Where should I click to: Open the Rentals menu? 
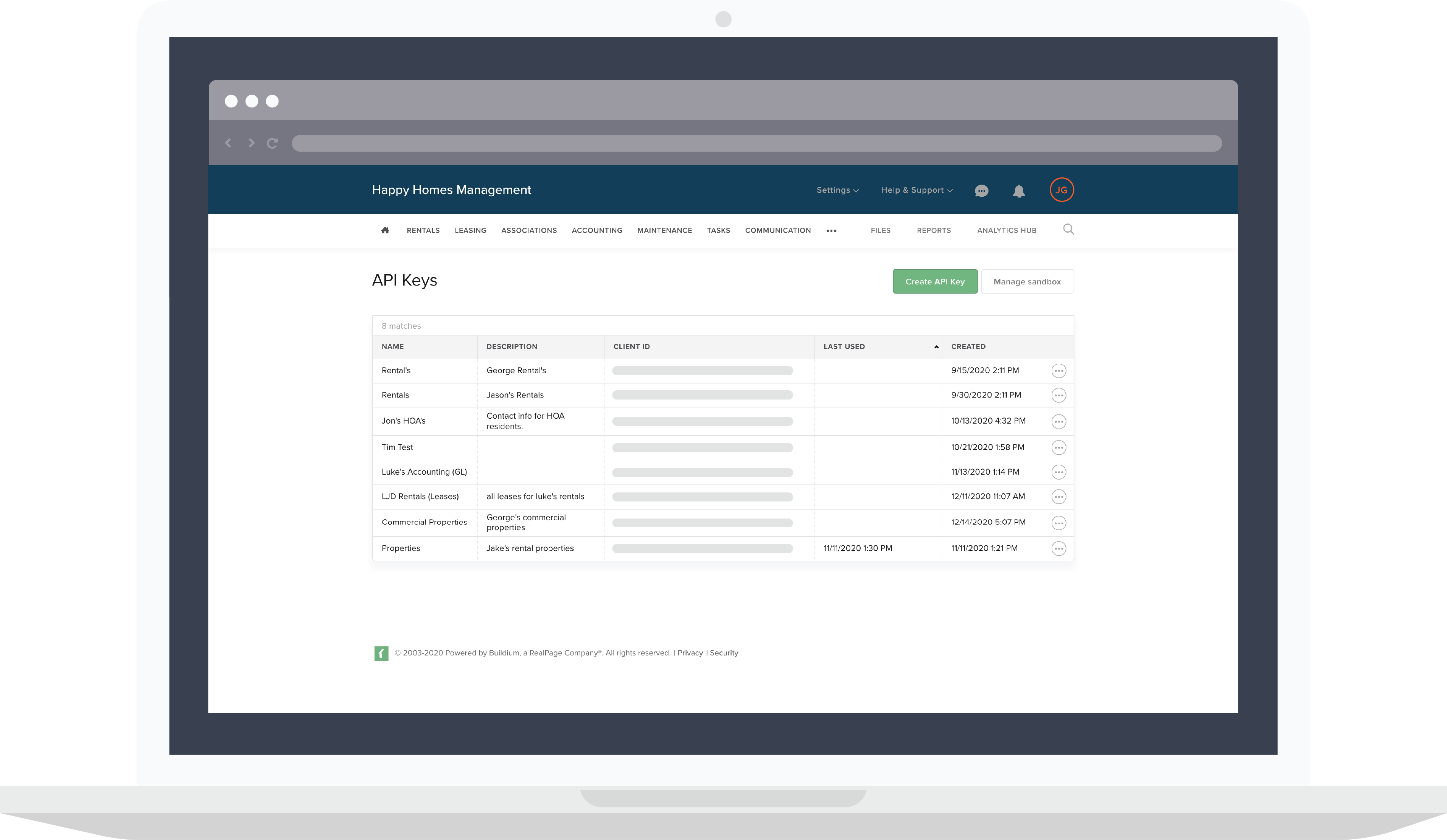423,230
